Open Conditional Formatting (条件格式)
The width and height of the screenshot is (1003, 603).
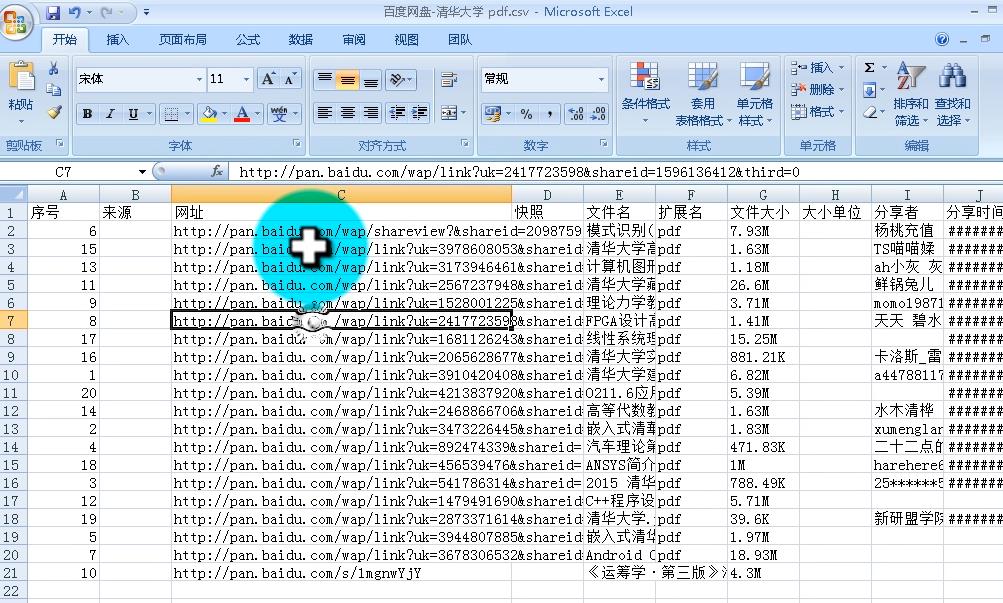645,93
